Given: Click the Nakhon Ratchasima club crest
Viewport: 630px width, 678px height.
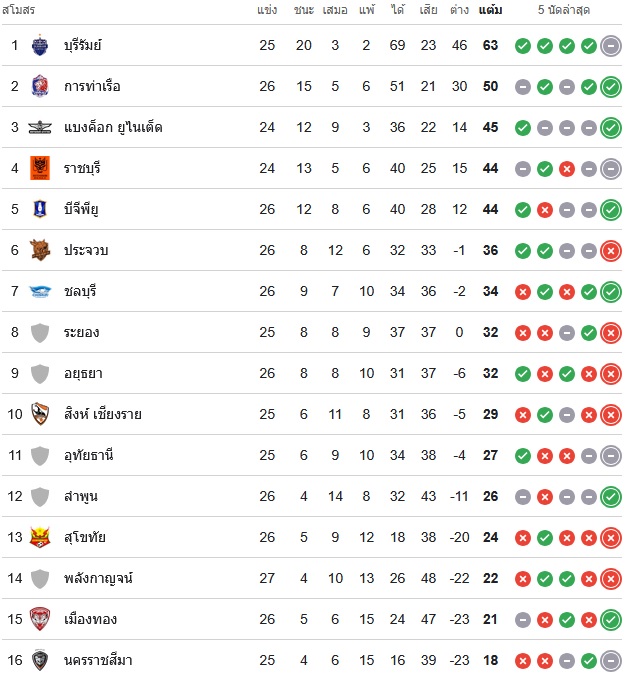Looking at the screenshot, I should pyautogui.click(x=40, y=660).
